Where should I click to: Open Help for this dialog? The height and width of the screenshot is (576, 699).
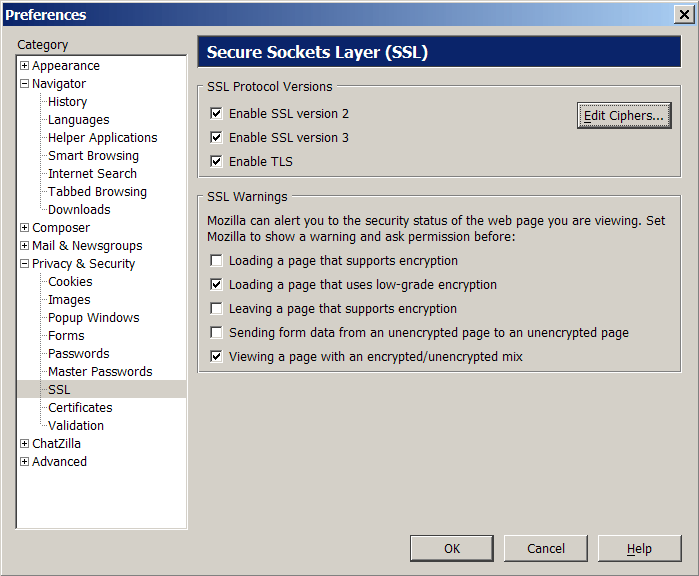pos(639,548)
